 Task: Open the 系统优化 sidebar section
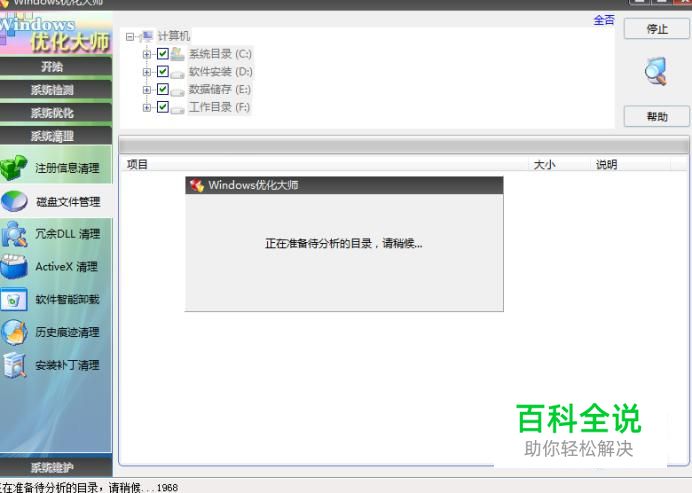(x=56, y=113)
